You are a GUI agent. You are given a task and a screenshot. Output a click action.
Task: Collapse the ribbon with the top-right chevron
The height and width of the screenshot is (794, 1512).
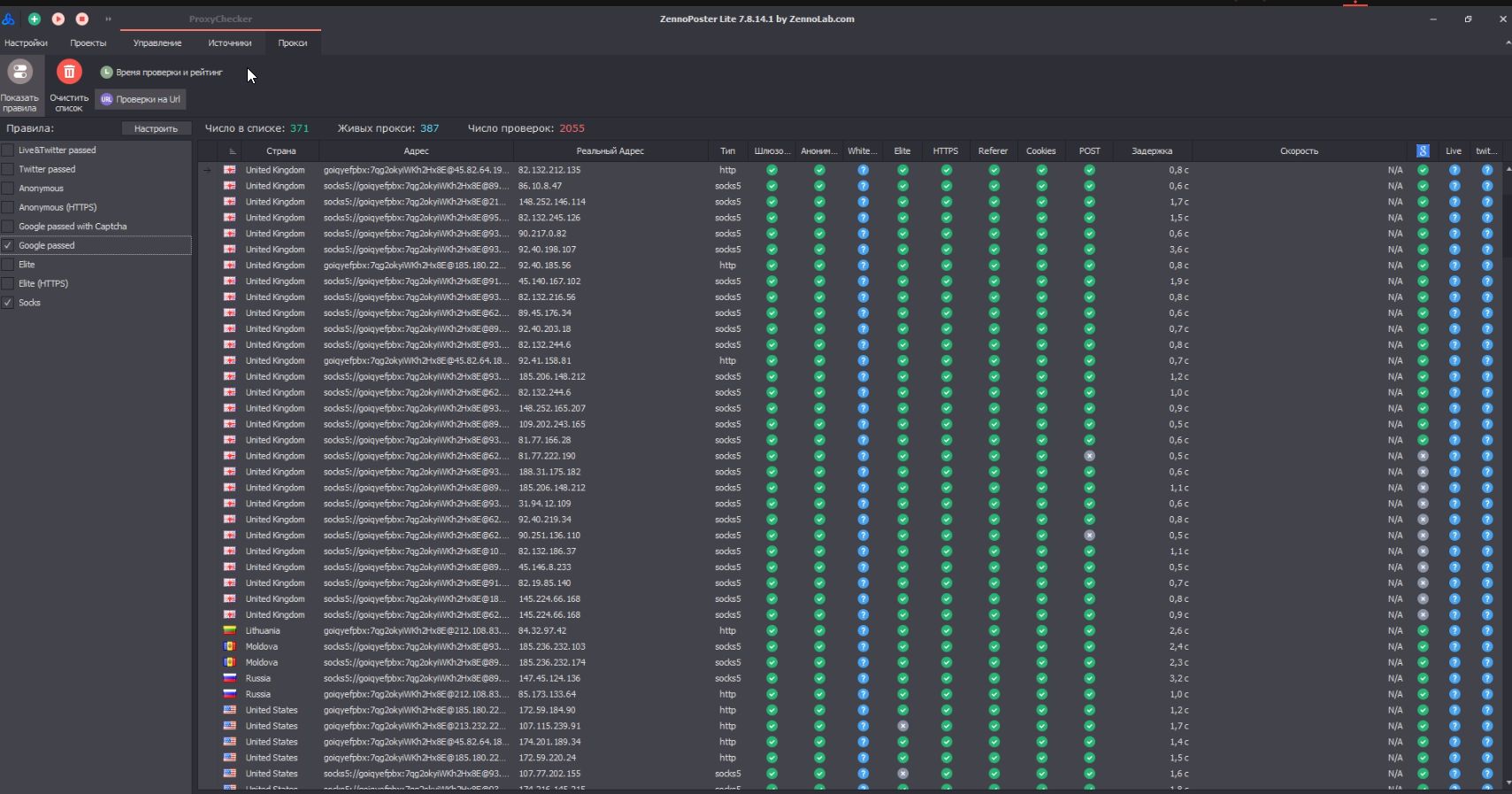pyautogui.click(x=1507, y=42)
